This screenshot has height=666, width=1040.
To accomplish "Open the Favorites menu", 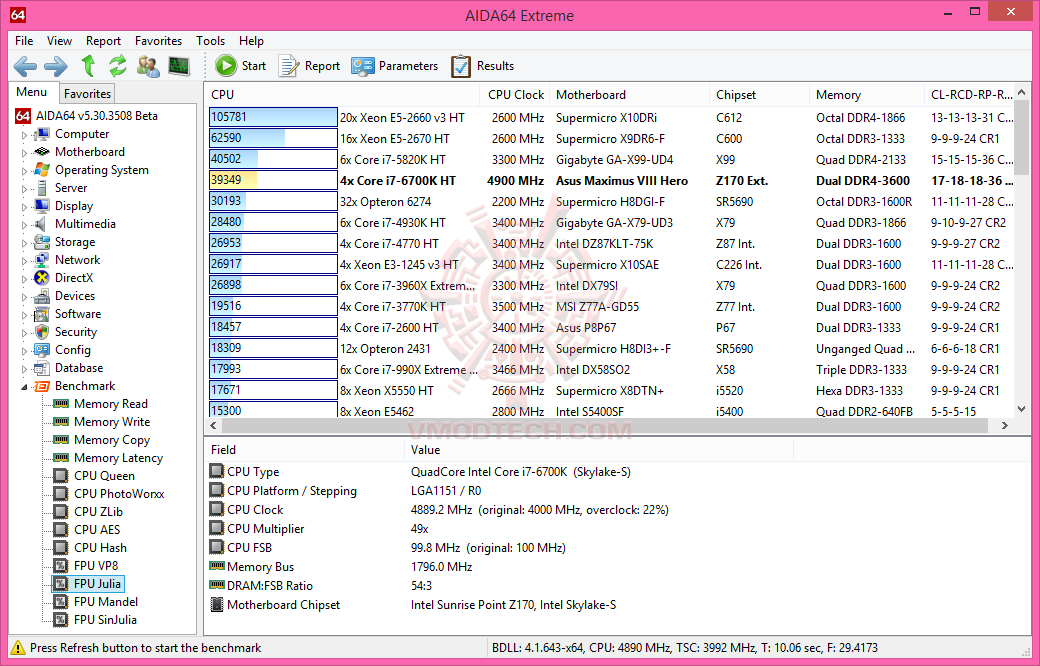I will click(159, 41).
